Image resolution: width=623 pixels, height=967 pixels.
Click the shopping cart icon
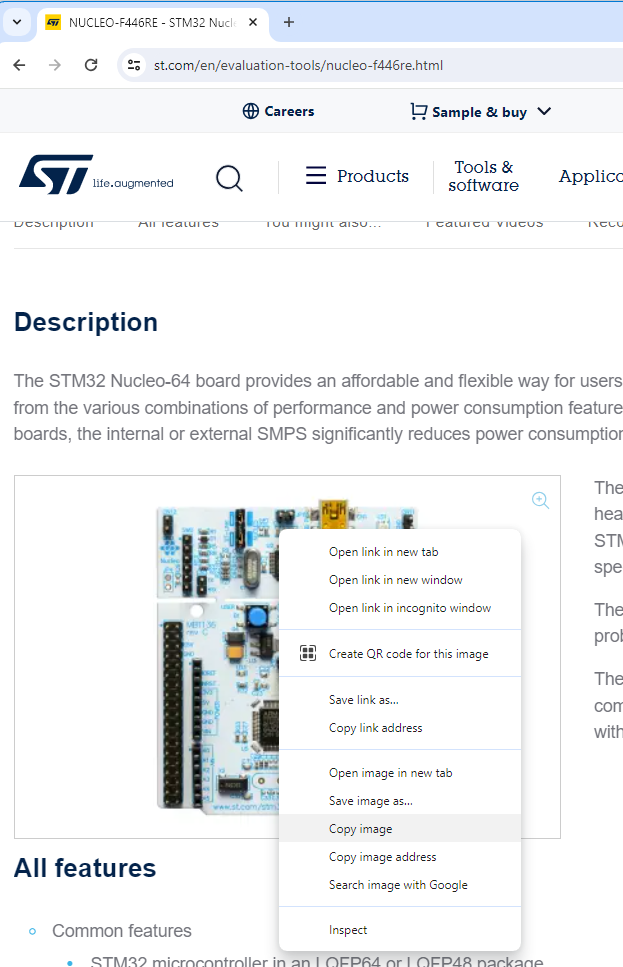coord(418,111)
